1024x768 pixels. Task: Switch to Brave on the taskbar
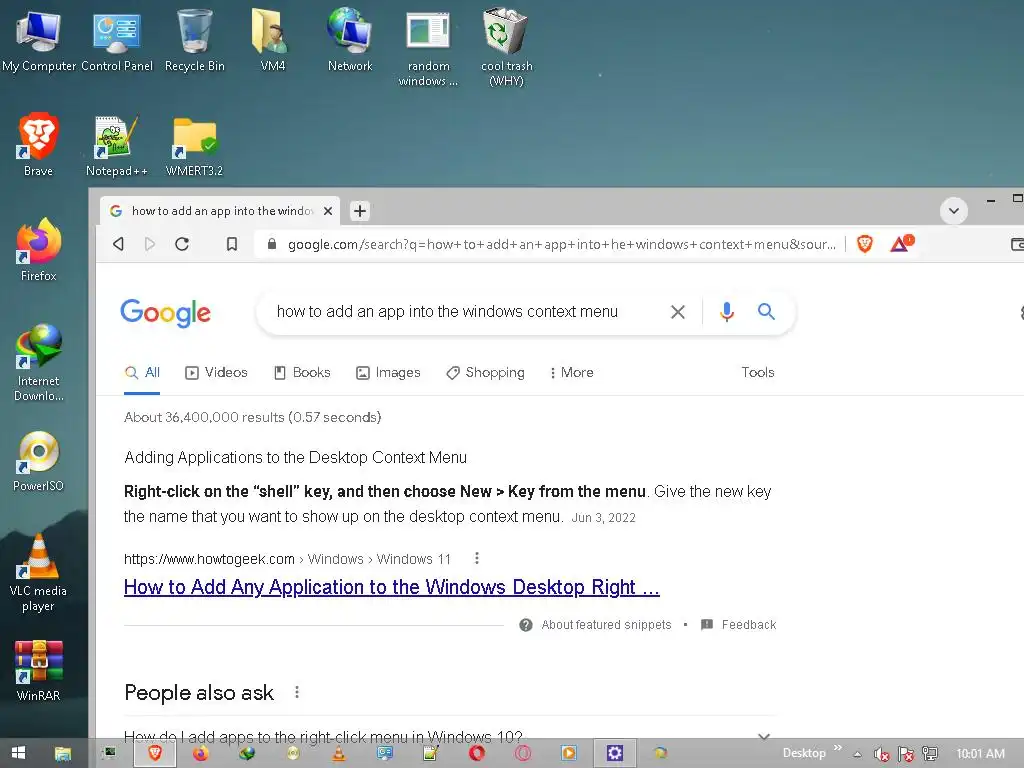155,753
